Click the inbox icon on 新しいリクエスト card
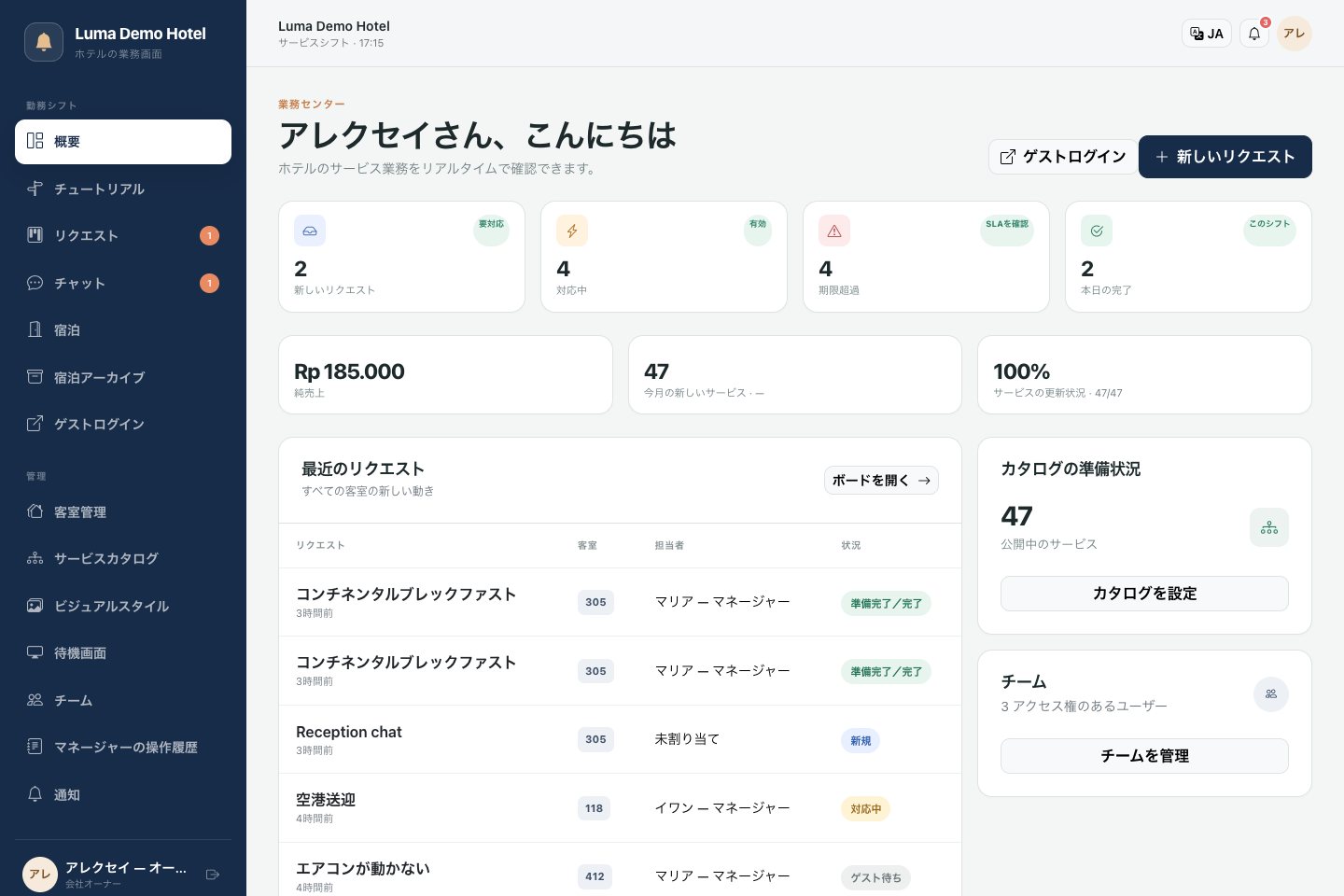This screenshot has width=1344, height=896. [x=310, y=231]
